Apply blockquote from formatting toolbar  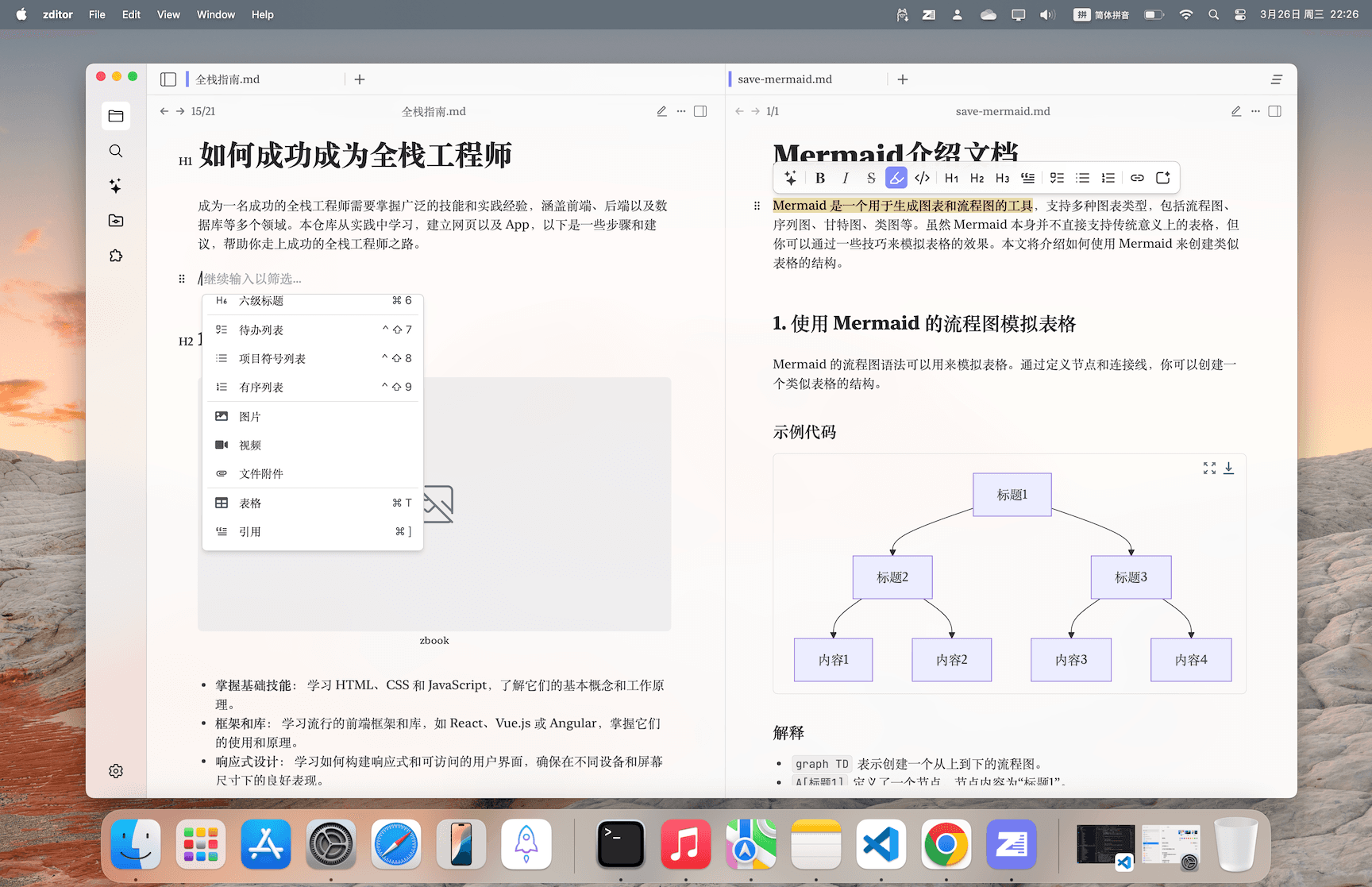pyautogui.click(x=1027, y=178)
